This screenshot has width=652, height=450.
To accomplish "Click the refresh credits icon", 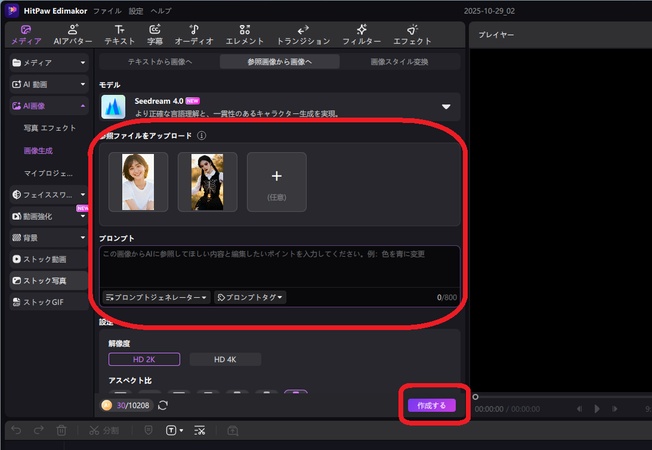I will tap(163, 405).
